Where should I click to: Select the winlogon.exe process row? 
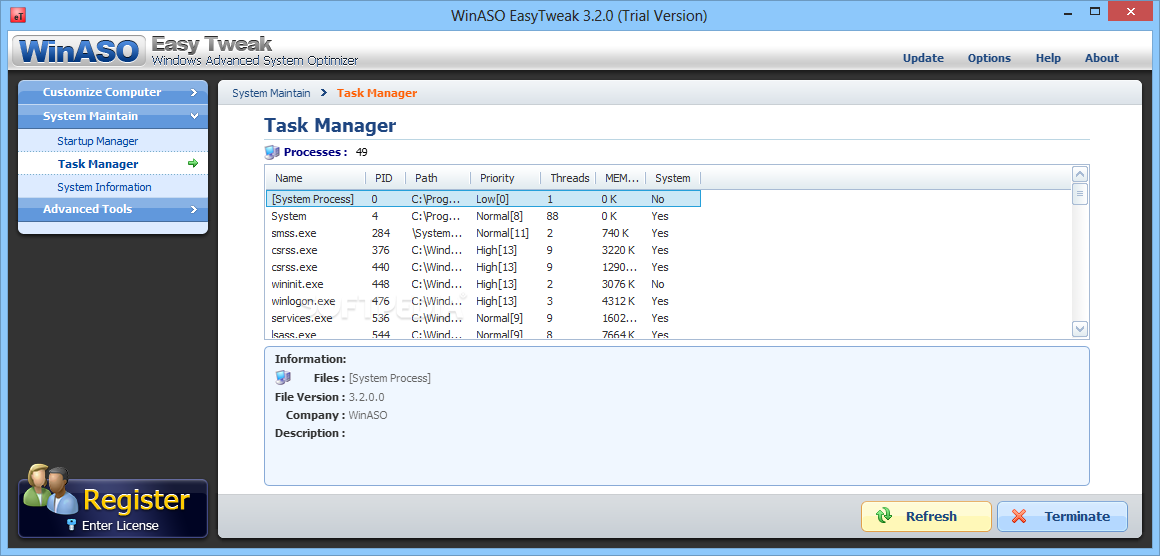[483, 301]
